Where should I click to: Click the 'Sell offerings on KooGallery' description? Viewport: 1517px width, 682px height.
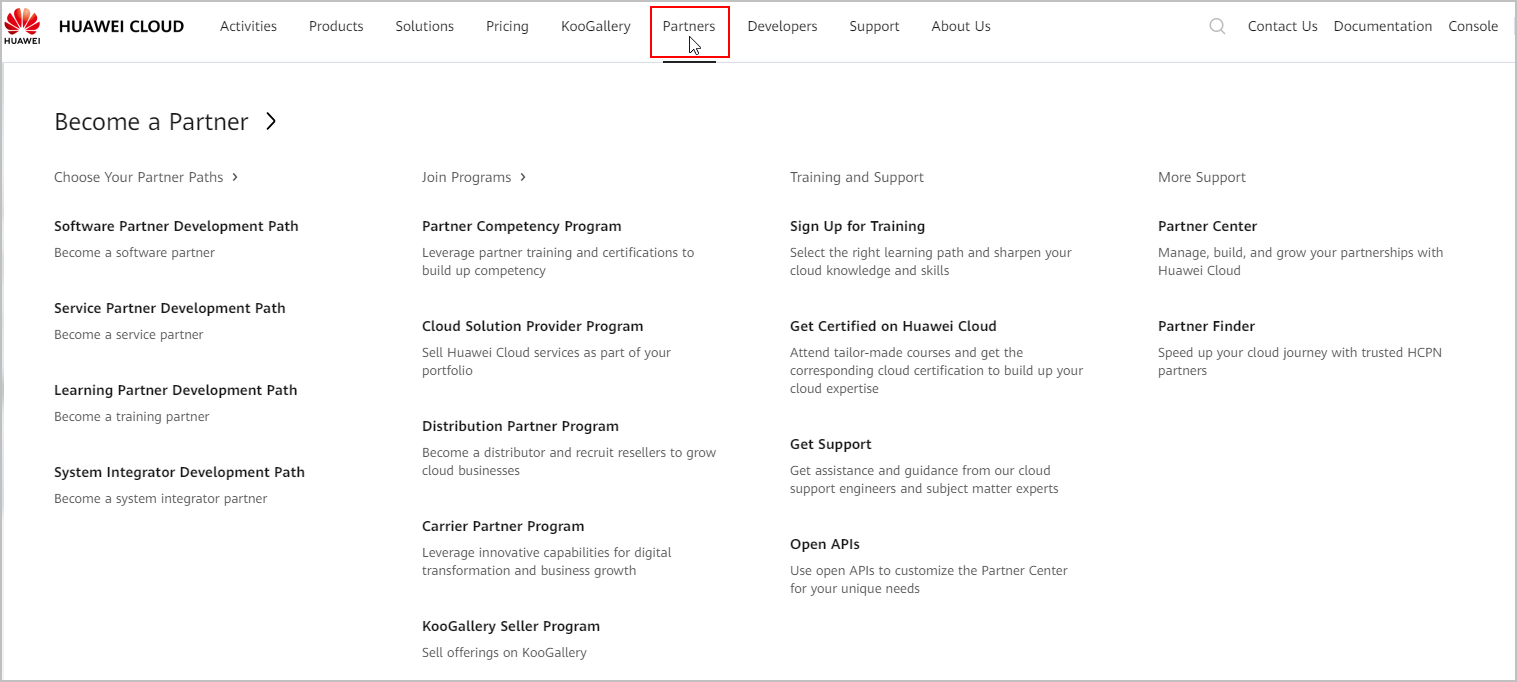[x=504, y=653]
